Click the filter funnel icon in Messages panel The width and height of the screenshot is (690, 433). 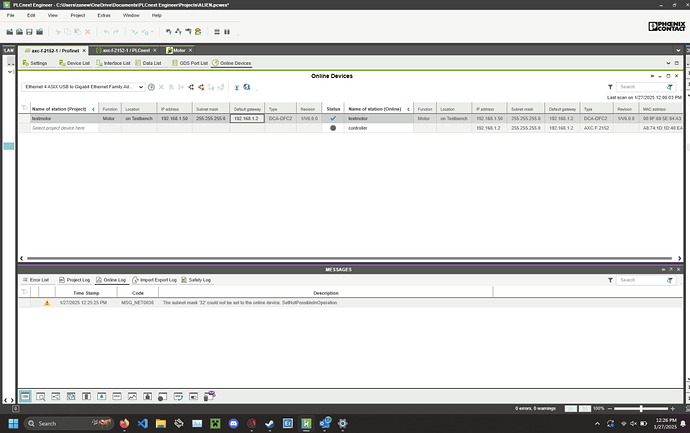click(611, 280)
